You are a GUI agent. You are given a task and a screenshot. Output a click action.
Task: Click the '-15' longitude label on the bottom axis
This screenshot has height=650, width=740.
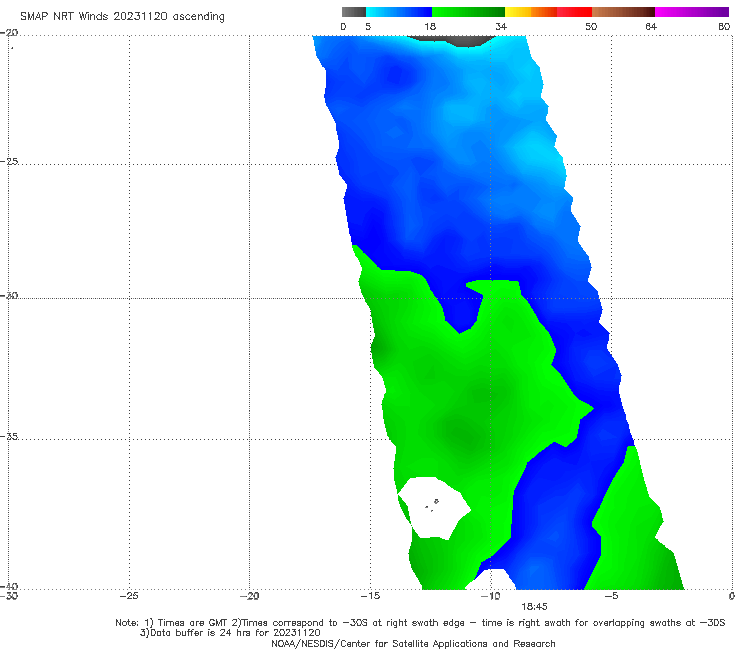[x=370, y=596]
